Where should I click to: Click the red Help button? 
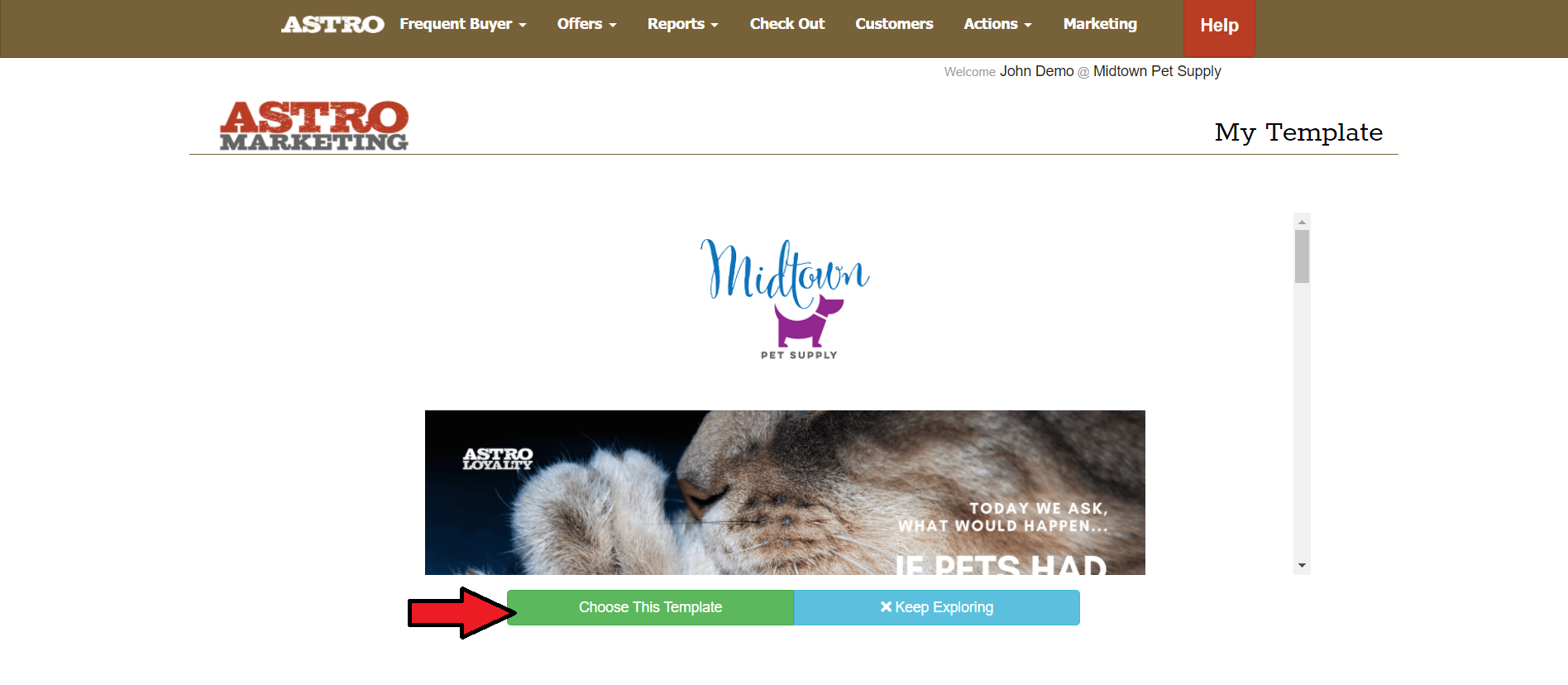1219,26
